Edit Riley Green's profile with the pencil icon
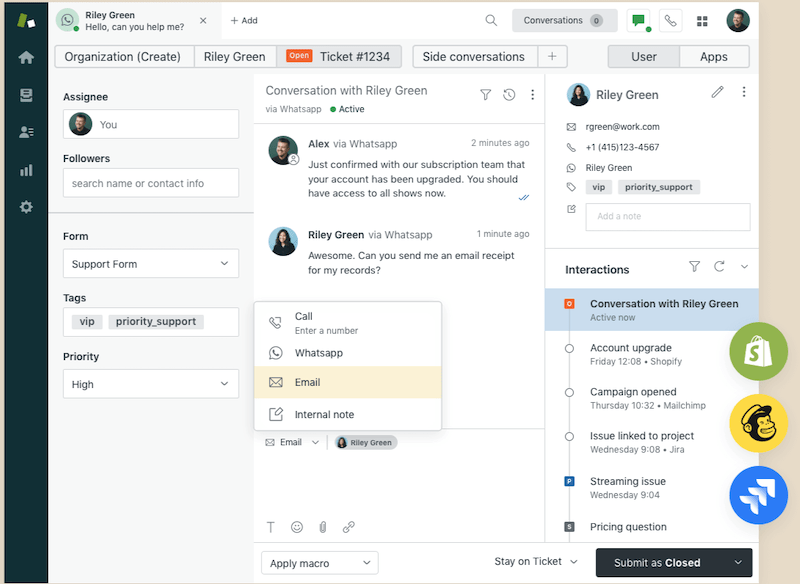 (717, 92)
